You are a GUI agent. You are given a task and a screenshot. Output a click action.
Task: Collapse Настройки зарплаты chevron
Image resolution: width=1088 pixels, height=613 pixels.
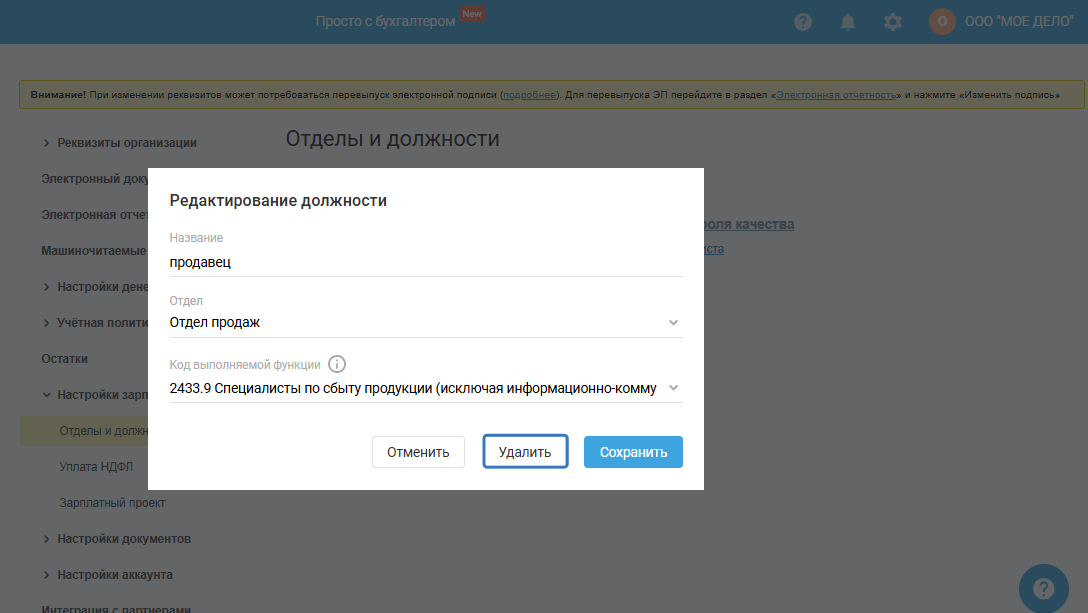46,395
